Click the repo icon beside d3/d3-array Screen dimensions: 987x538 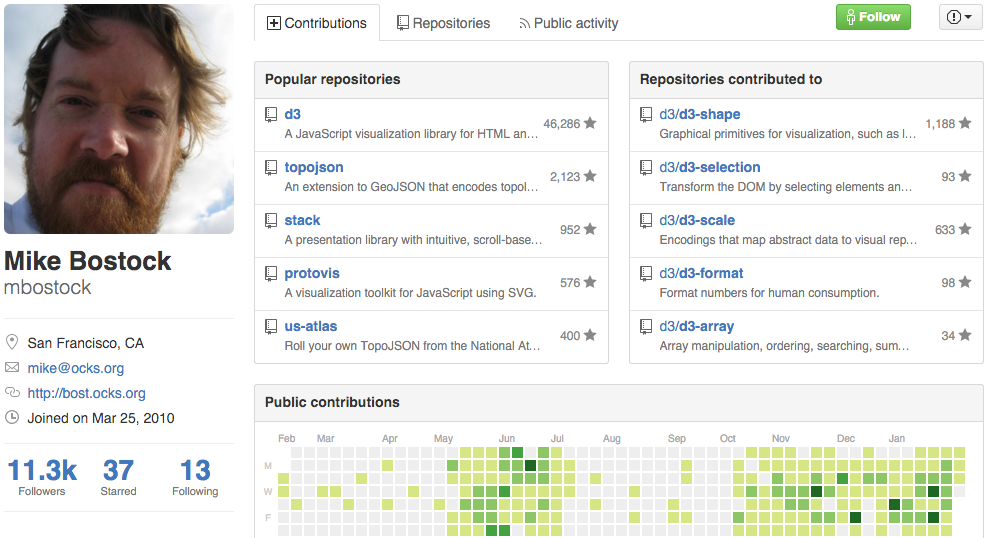(646, 326)
